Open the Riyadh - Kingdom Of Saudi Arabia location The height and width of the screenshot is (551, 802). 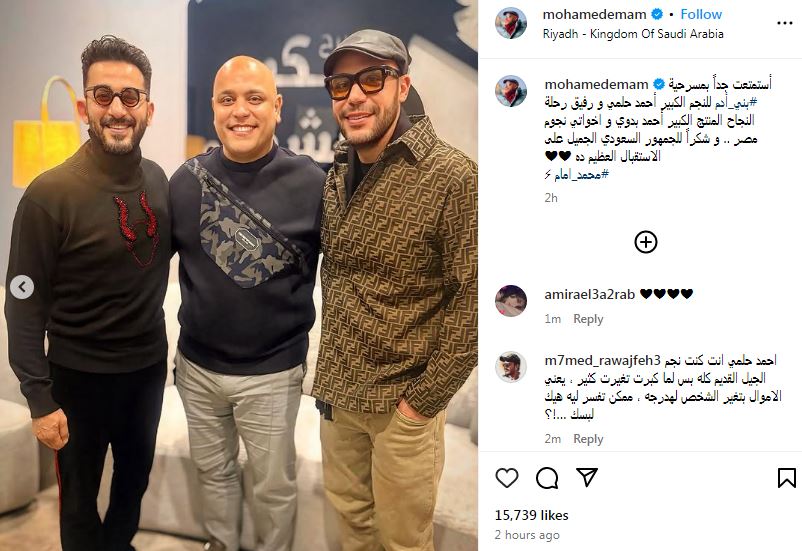pyautogui.click(x=633, y=34)
